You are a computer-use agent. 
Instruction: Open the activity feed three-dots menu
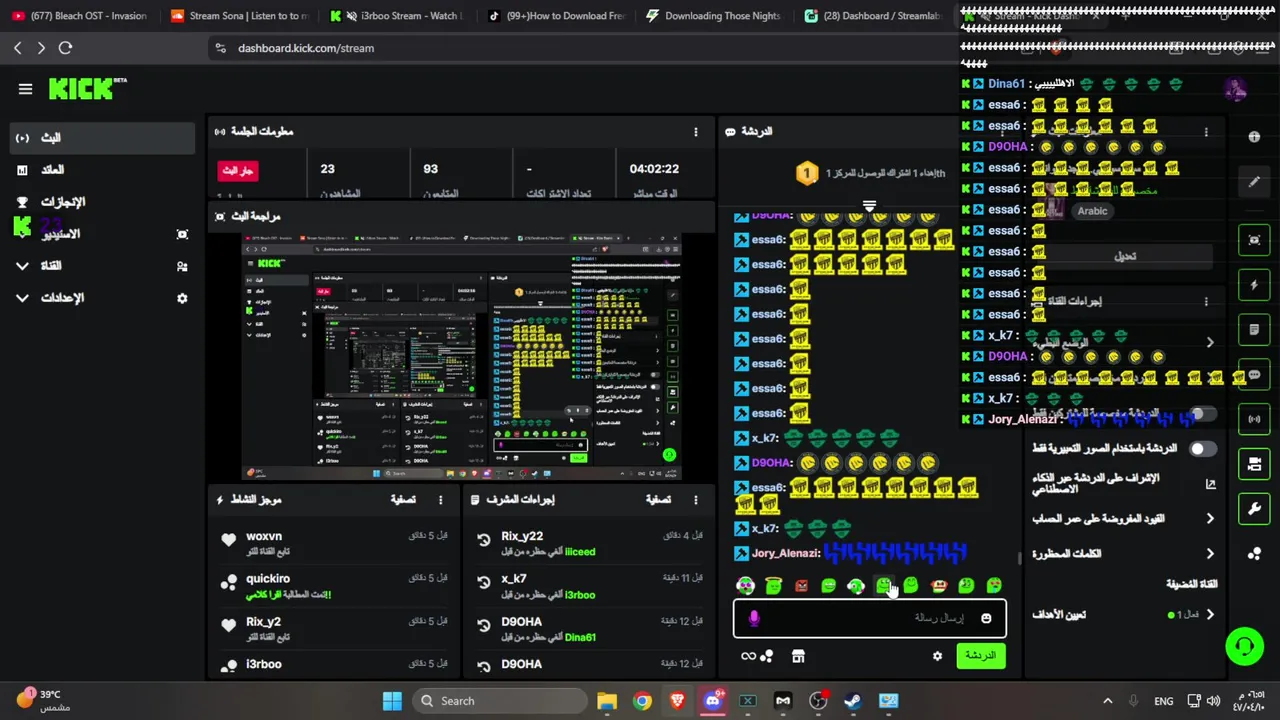click(440, 499)
